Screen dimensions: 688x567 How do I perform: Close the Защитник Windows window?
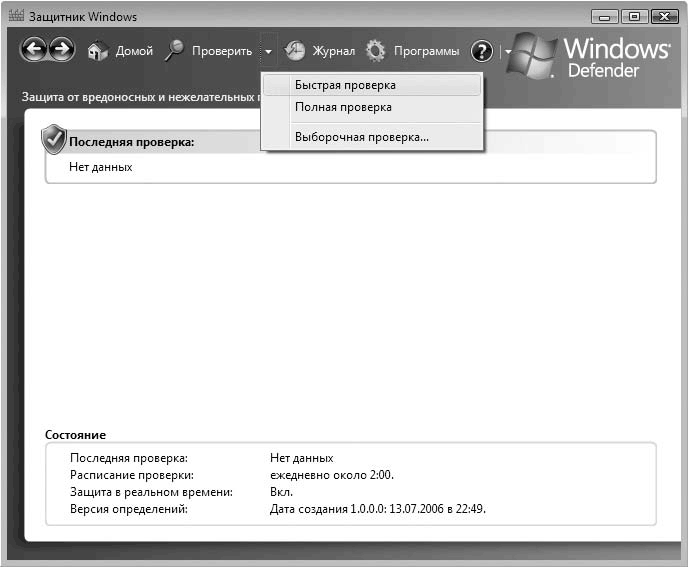tap(664, 17)
